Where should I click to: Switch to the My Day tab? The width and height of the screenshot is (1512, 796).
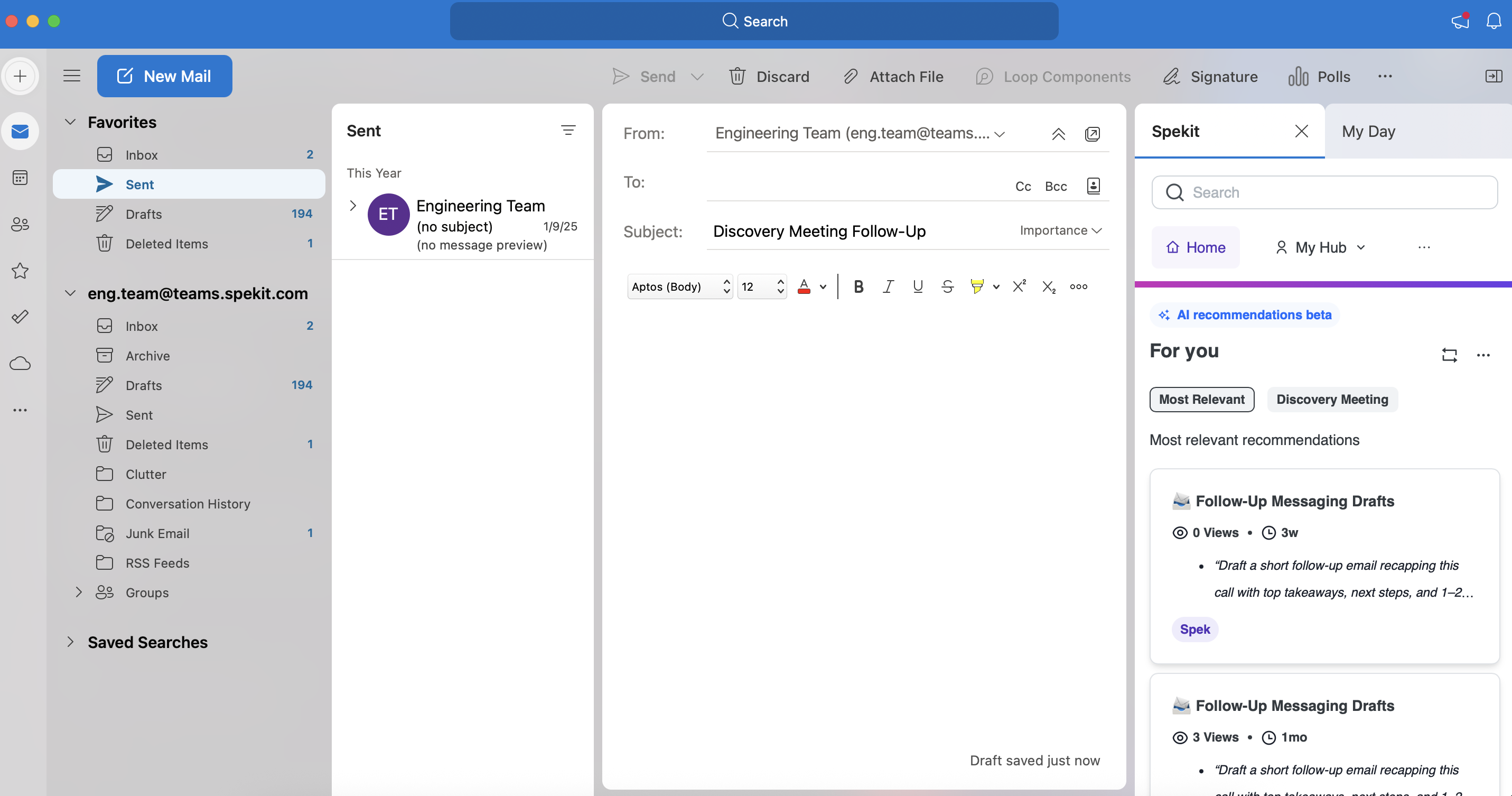pyautogui.click(x=1368, y=132)
